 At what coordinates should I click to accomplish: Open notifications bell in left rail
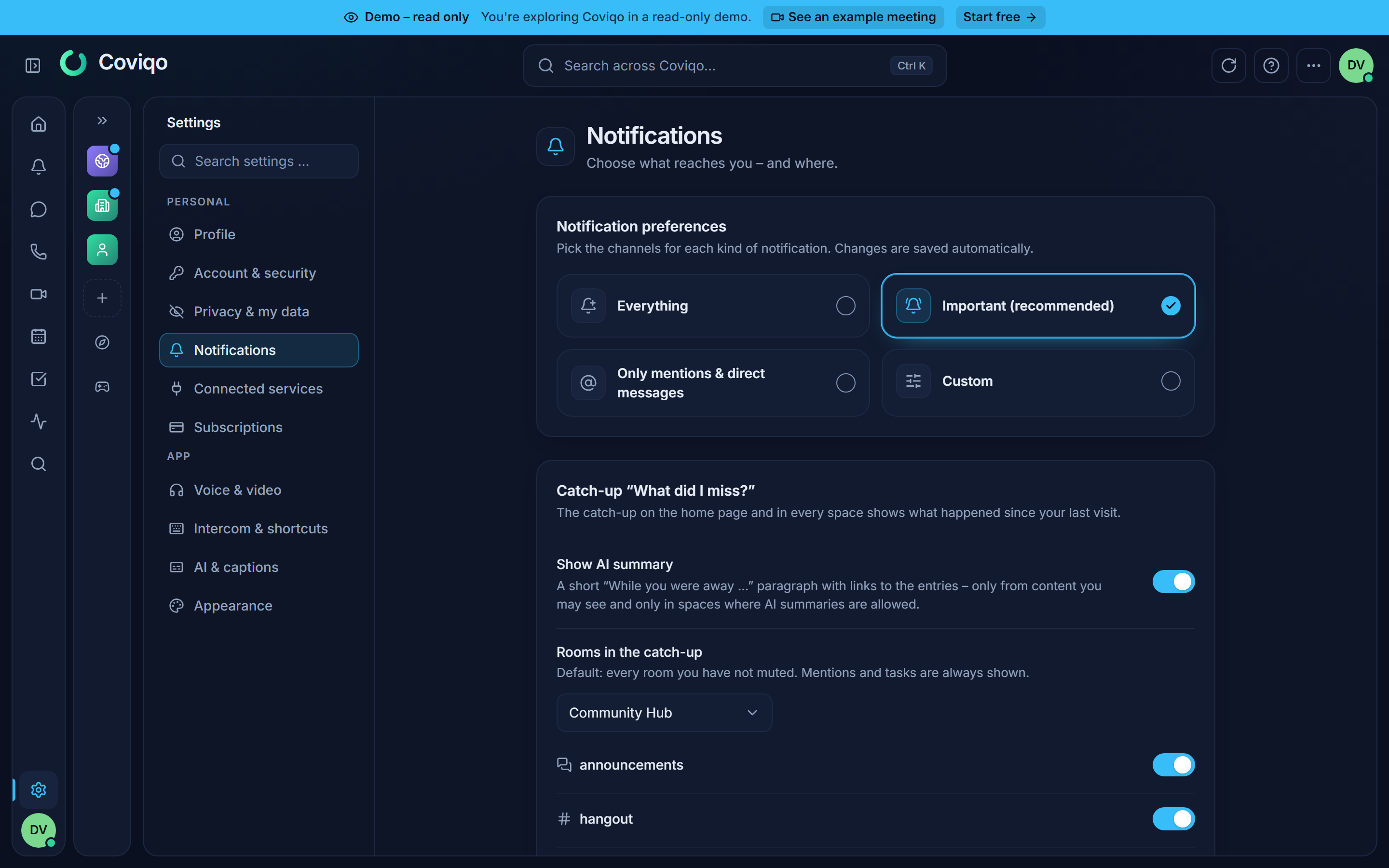39,166
